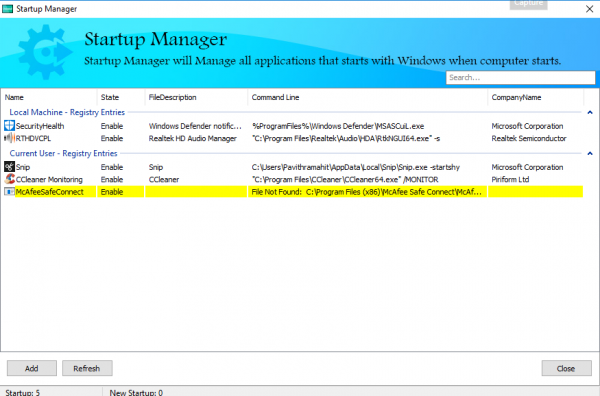Image resolution: width=600 pixels, height=396 pixels.
Task: Click the Current User - Registry Entries header
Action: 63,153
